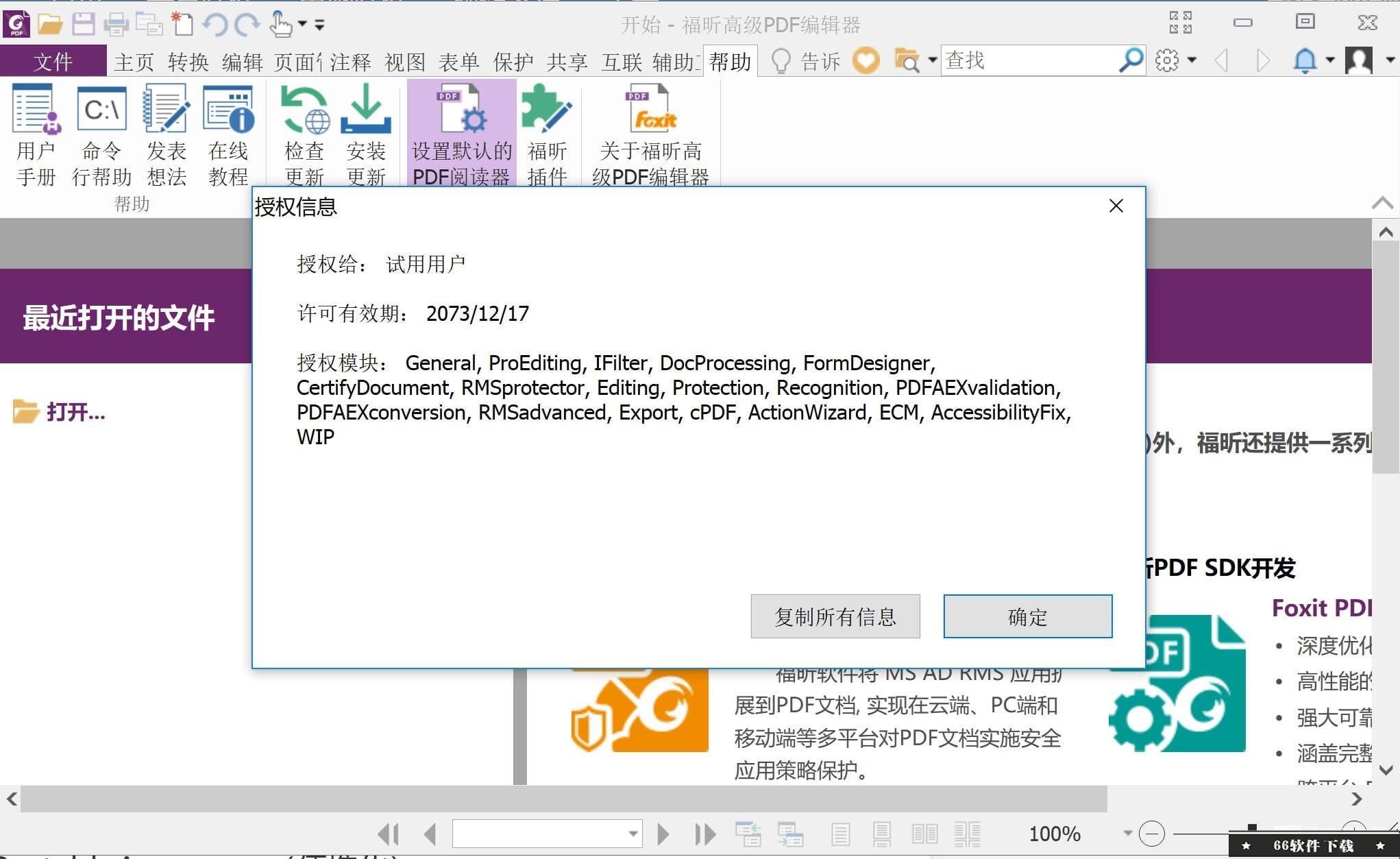The height and width of the screenshot is (859, 1400).
Task: Click 发表想法 post idea icon
Action: click(167, 135)
